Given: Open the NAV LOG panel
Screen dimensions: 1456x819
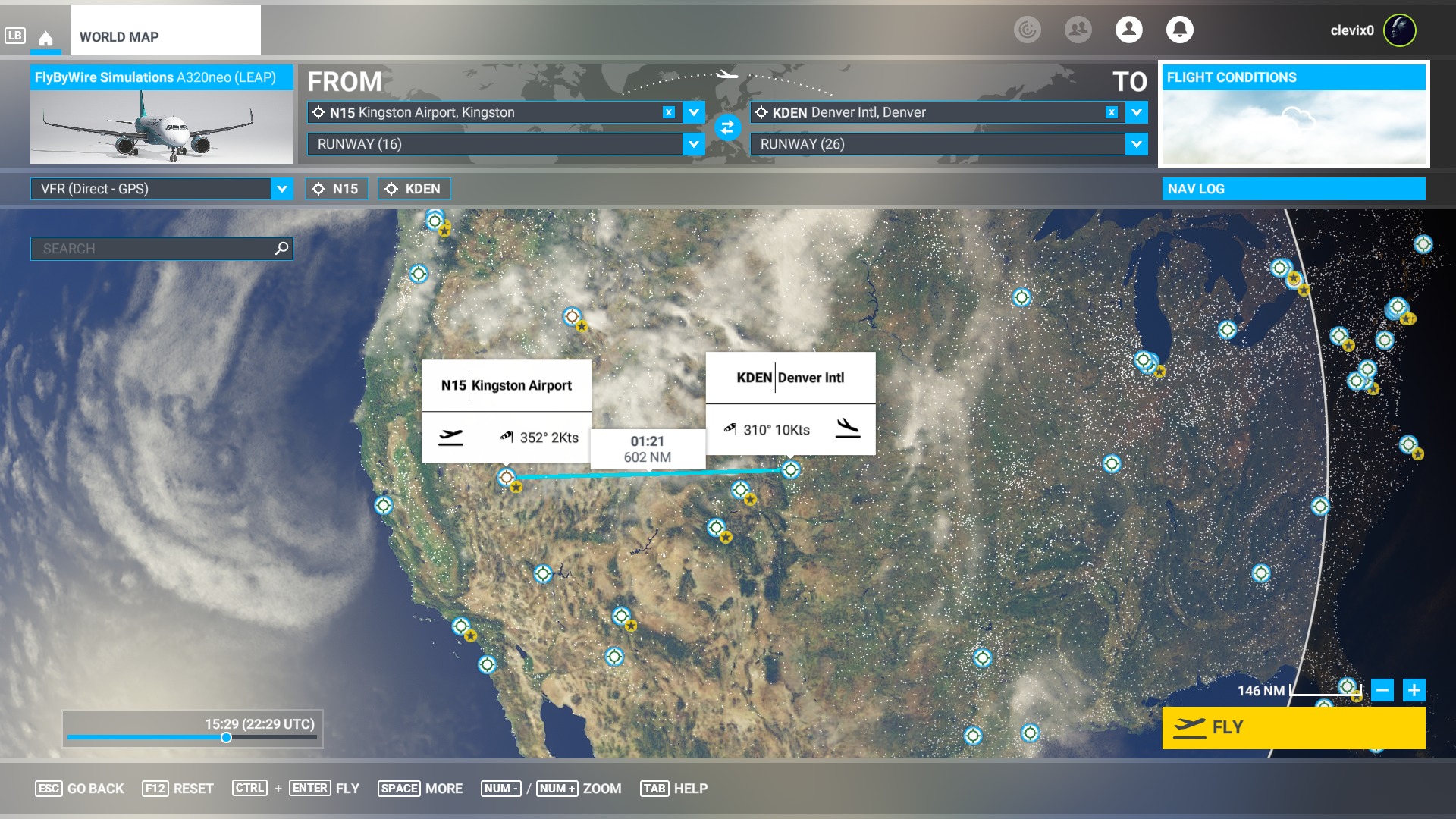Looking at the screenshot, I should tap(1293, 189).
